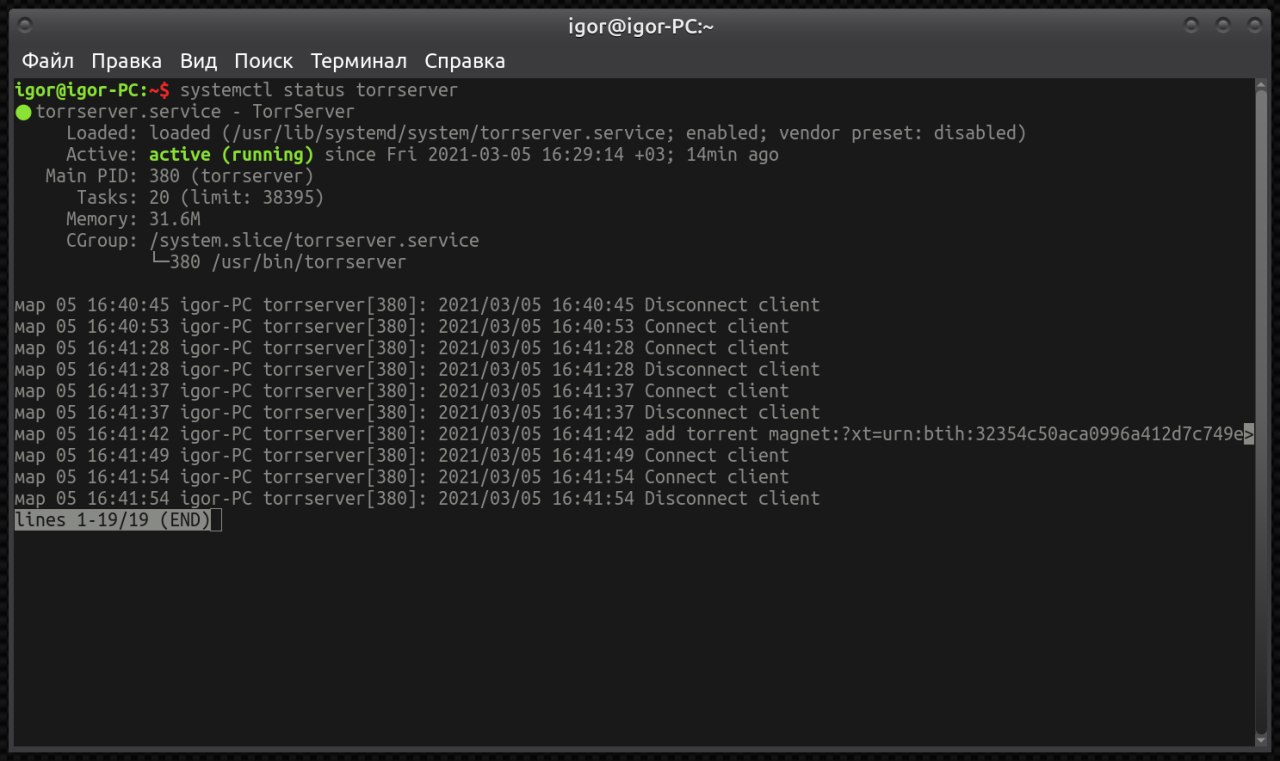Close the terminal window with title bar button

pyautogui.click(x=1254, y=26)
